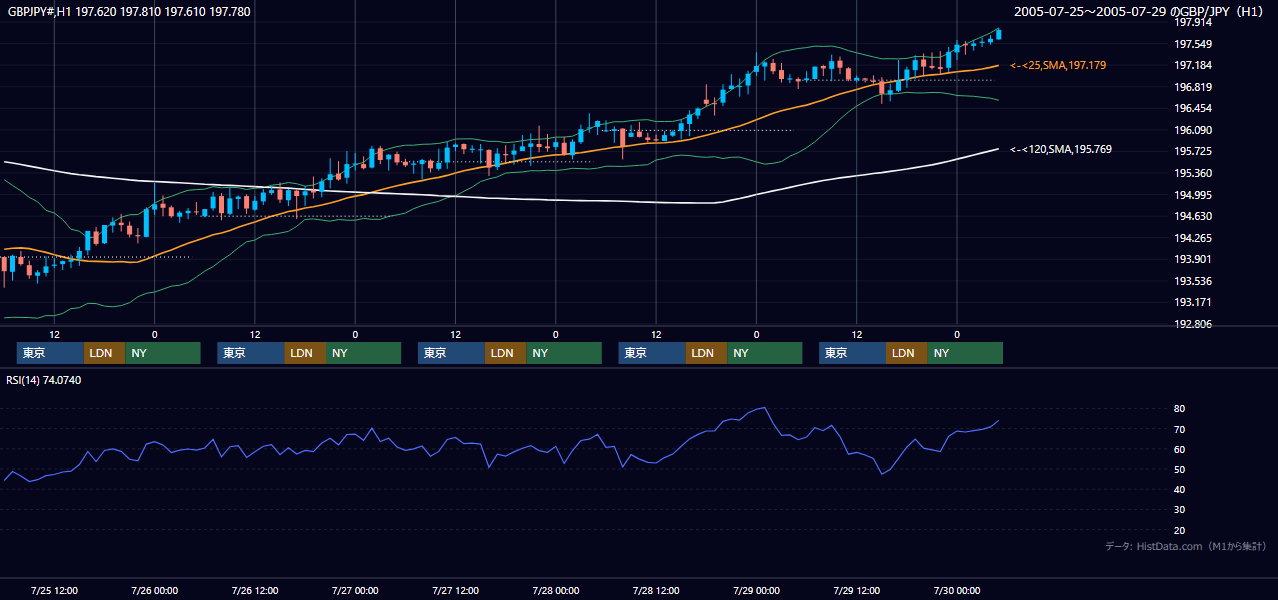Click the 197.914 price axis value
The image size is (1278, 600).
point(1194,23)
